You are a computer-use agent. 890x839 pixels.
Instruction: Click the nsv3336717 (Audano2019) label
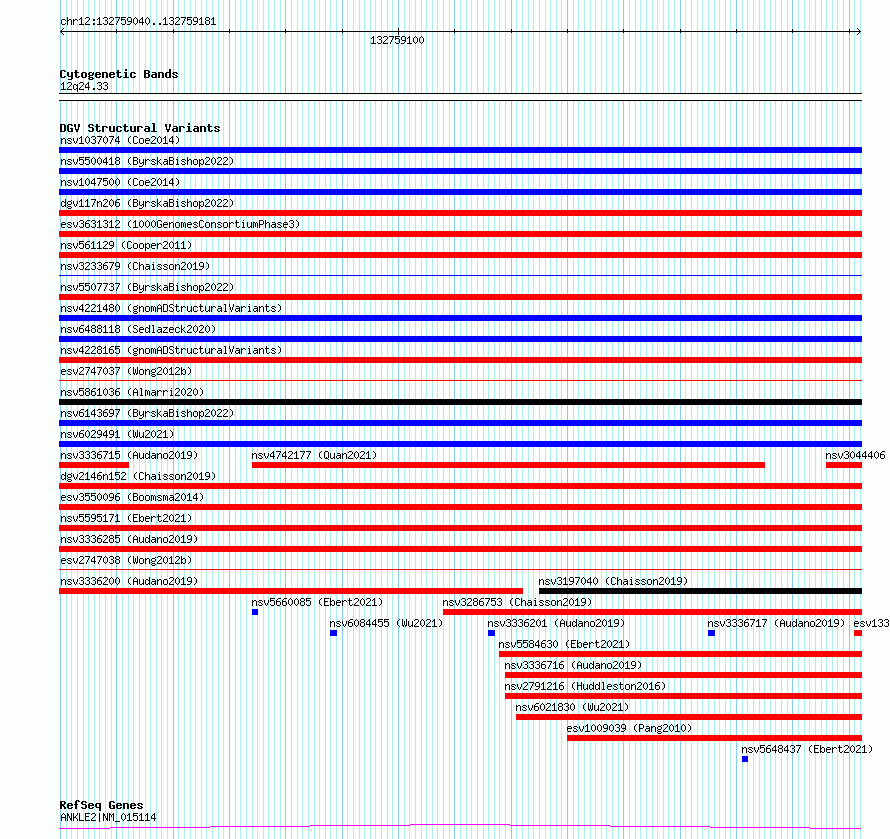(x=776, y=623)
